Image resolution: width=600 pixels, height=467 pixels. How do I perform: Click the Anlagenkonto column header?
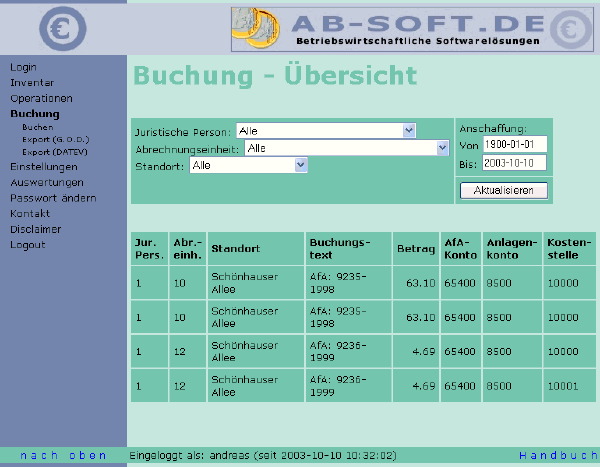512,248
